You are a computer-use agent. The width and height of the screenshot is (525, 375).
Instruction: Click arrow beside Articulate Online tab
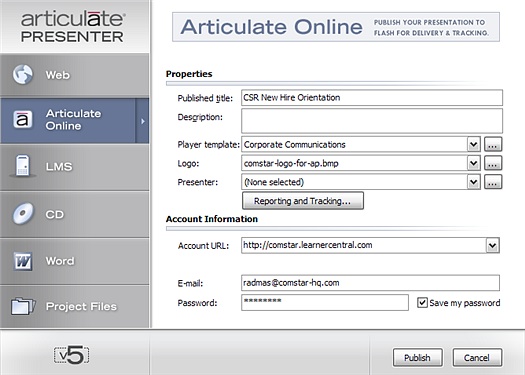coord(143,121)
